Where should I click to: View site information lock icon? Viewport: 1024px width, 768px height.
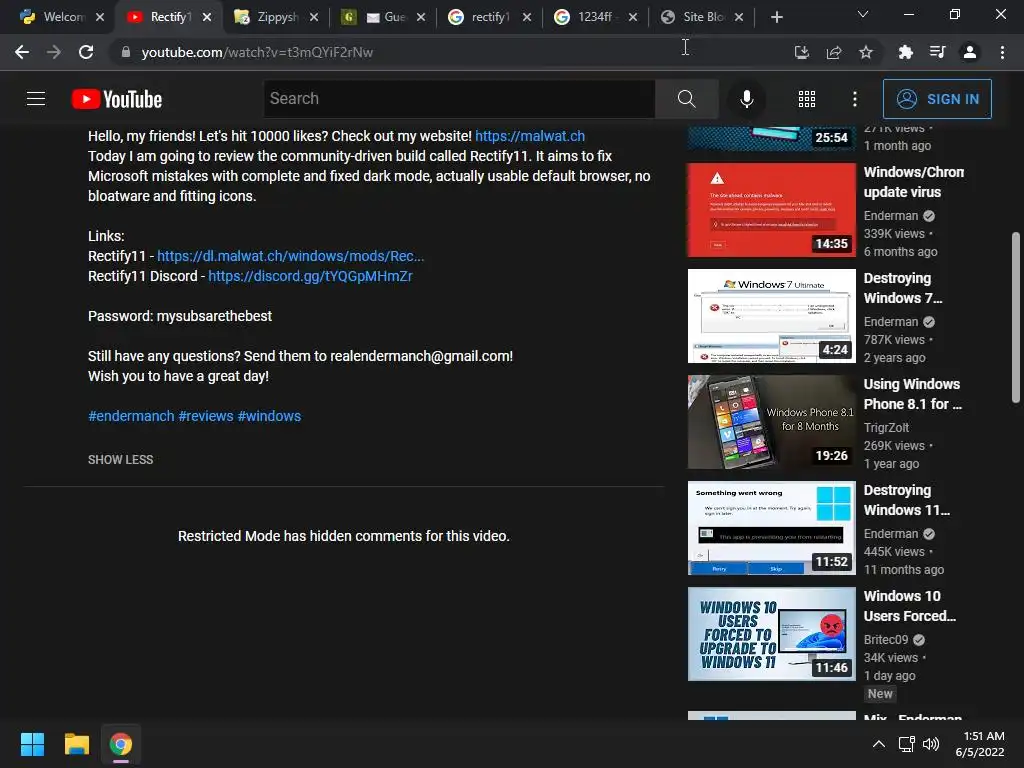tap(125, 52)
